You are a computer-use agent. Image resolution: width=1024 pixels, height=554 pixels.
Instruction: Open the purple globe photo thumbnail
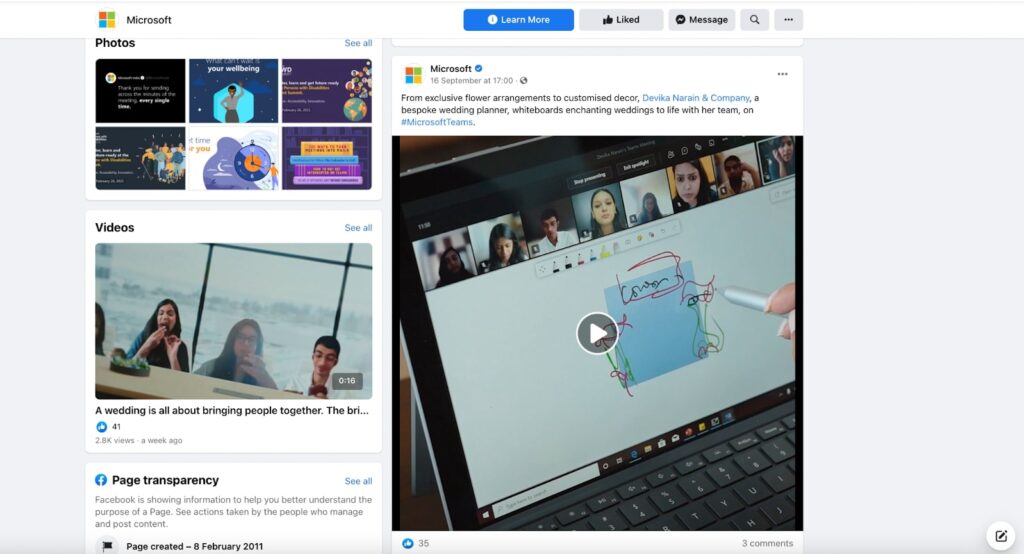pos(327,91)
